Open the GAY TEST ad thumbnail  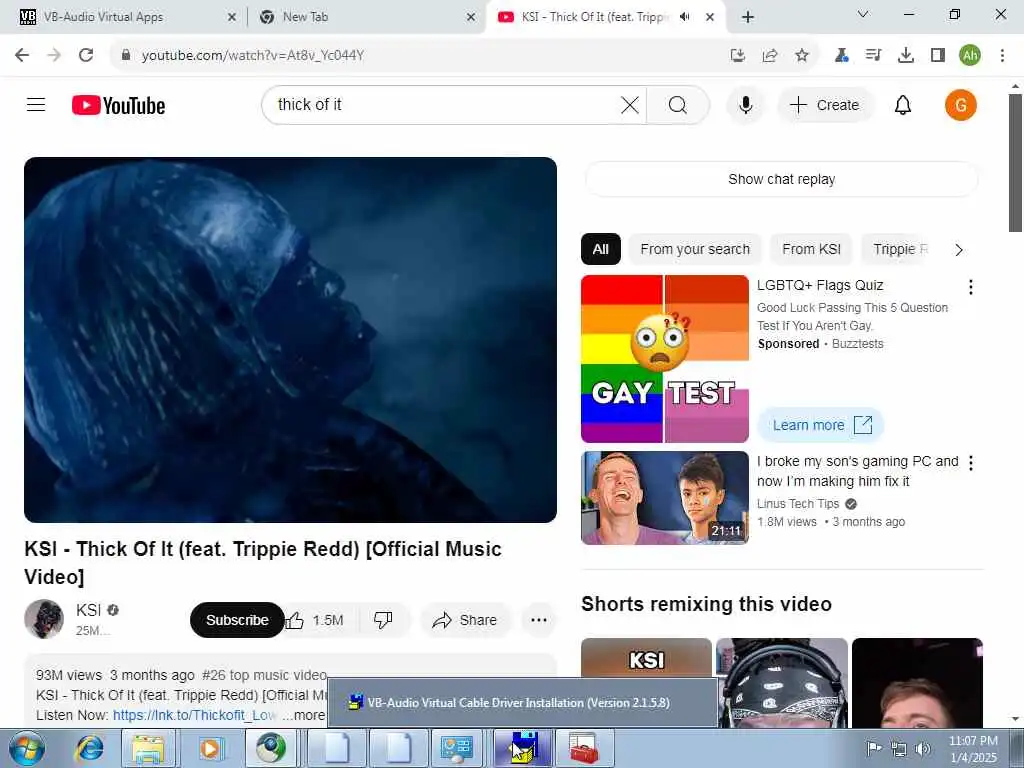click(665, 359)
